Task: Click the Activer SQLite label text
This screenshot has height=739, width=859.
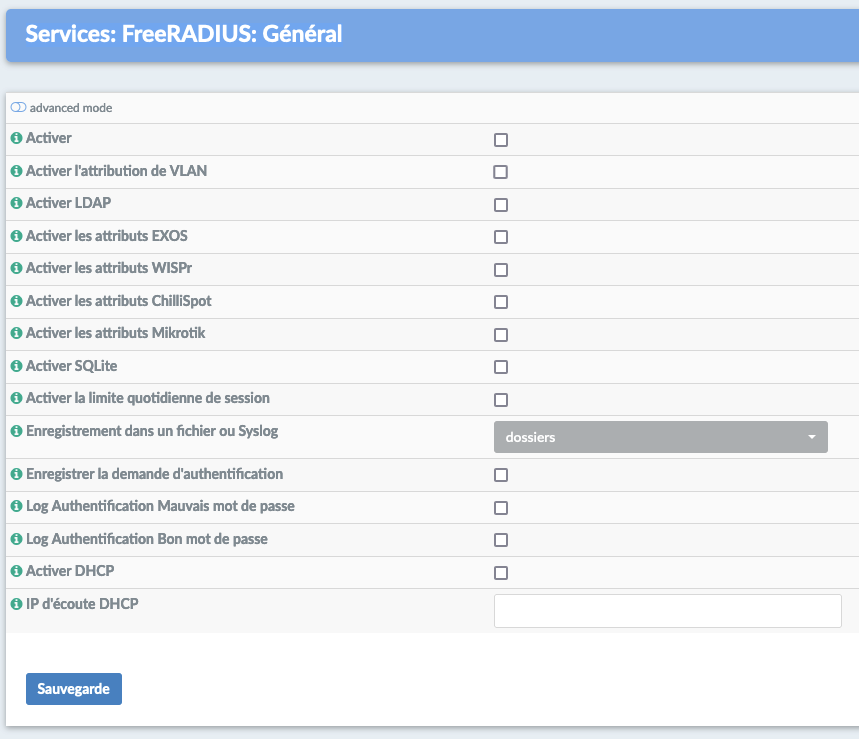Action: [x=72, y=366]
